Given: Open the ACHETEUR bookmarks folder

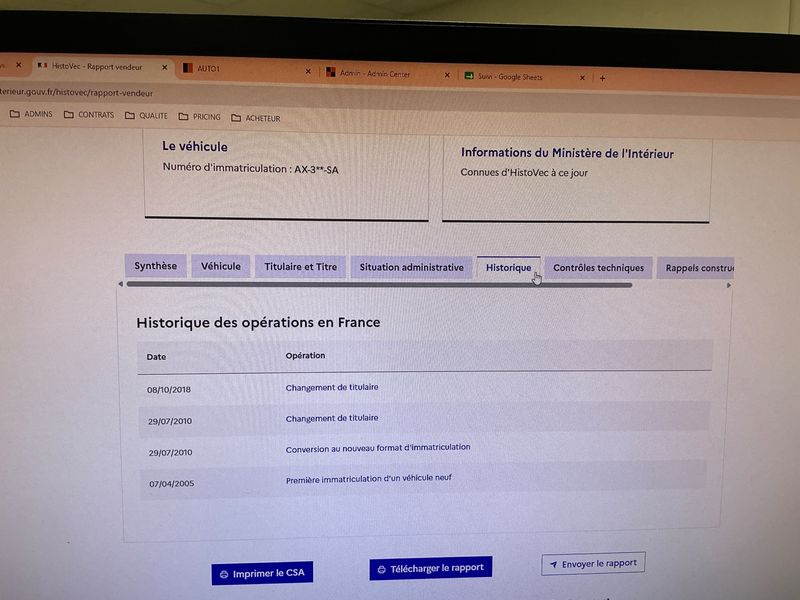Looking at the screenshot, I should (256, 118).
